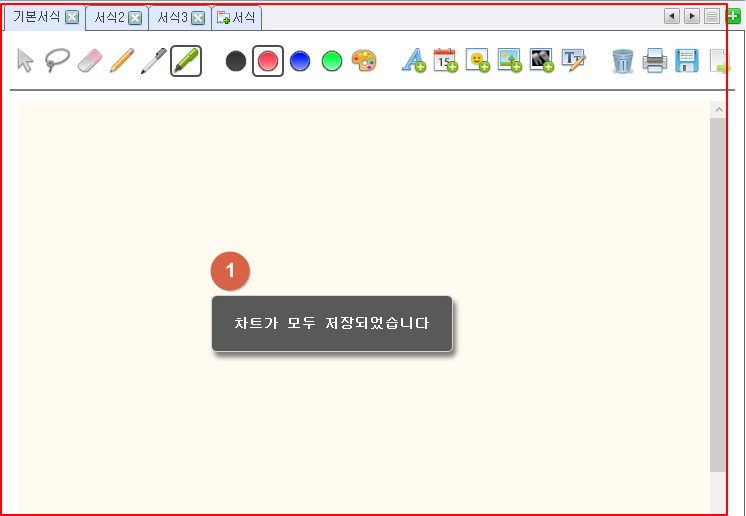This screenshot has width=746, height=516.
Task: Insert text with the A icon
Action: click(x=413, y=61)
